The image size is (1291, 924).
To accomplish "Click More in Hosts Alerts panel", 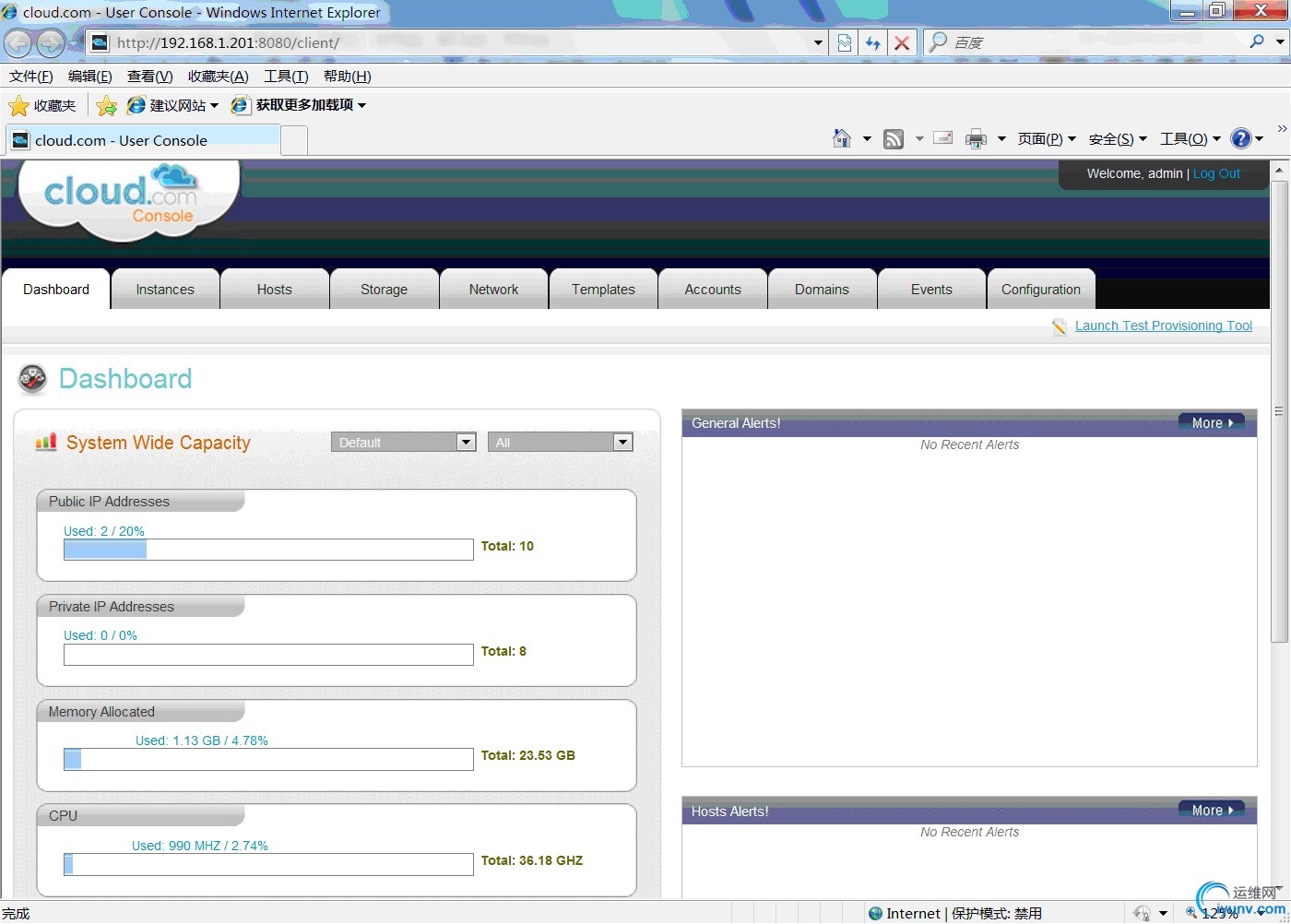I will click(x=1212, y=810).
